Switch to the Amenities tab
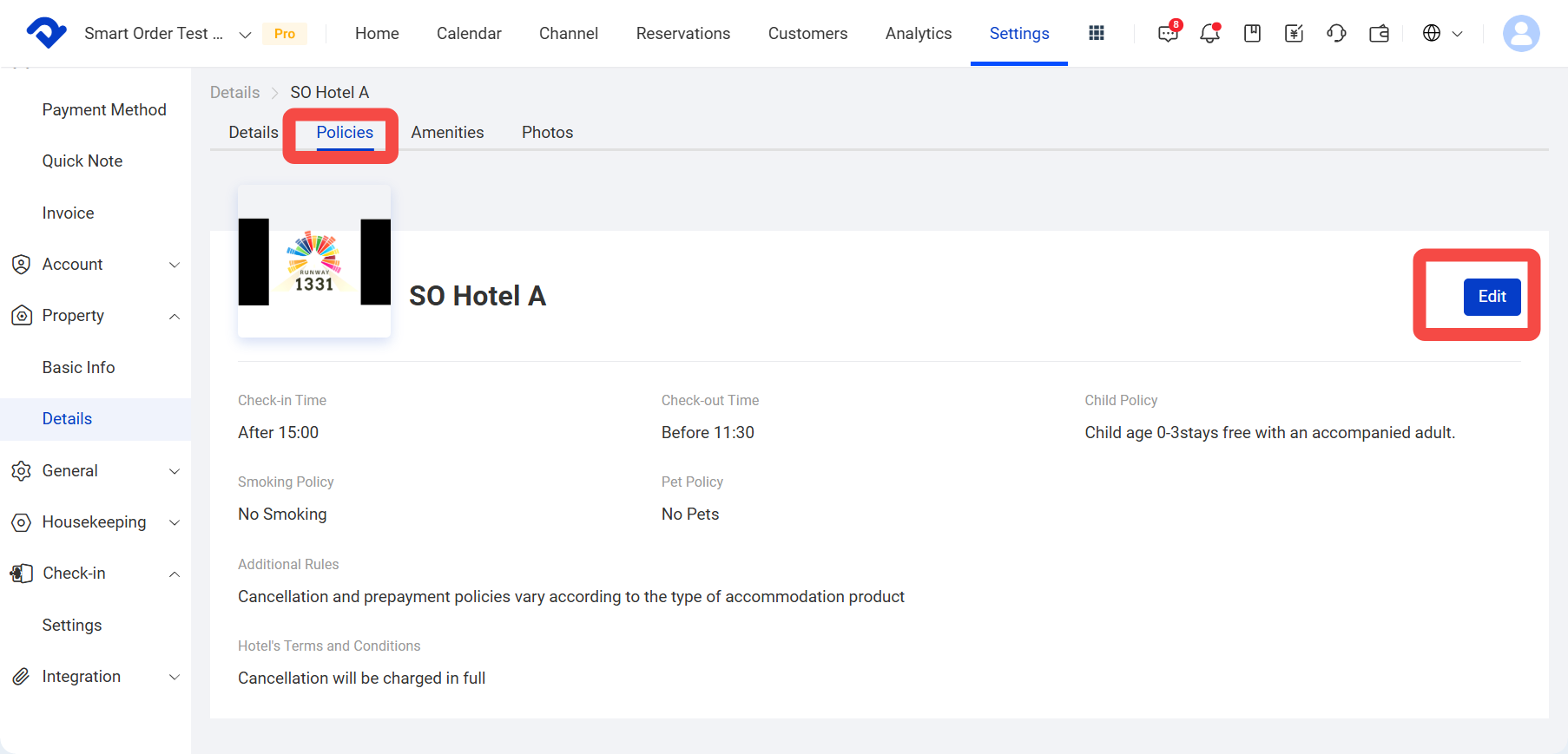The height and width of the screenshot is (754, 1568). (447, 132)
